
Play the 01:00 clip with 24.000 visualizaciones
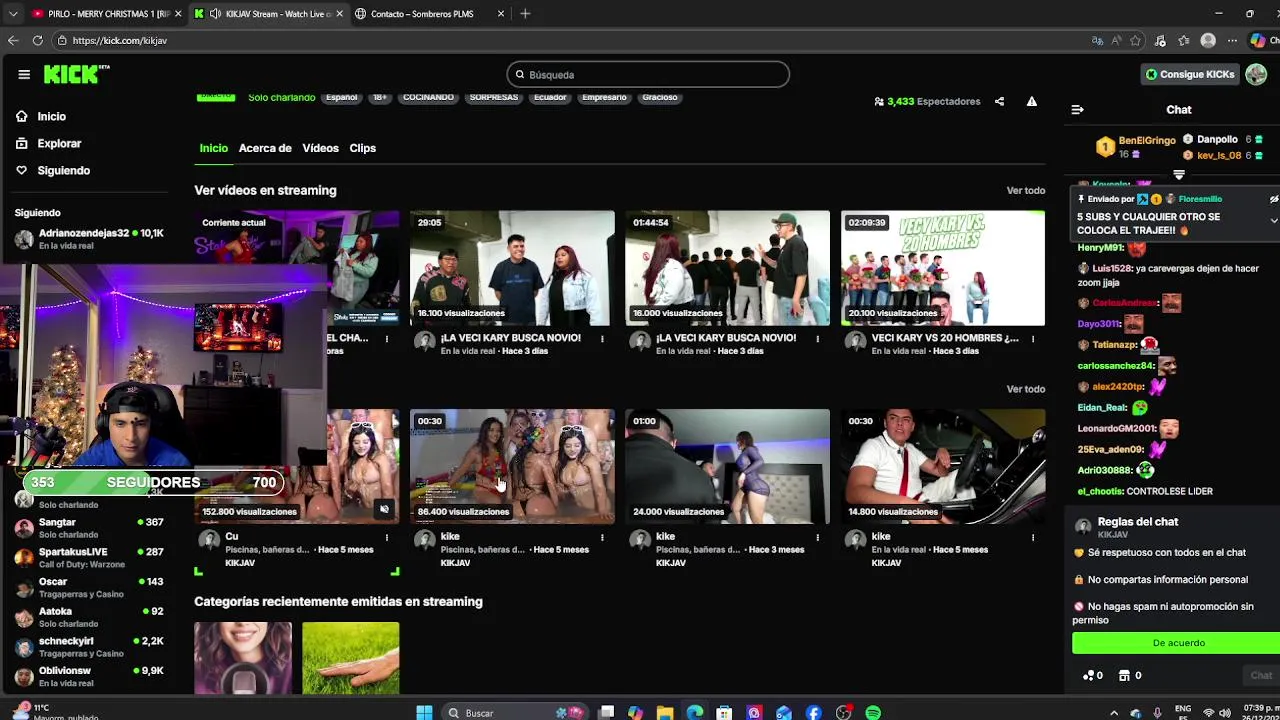click(727, 466)
